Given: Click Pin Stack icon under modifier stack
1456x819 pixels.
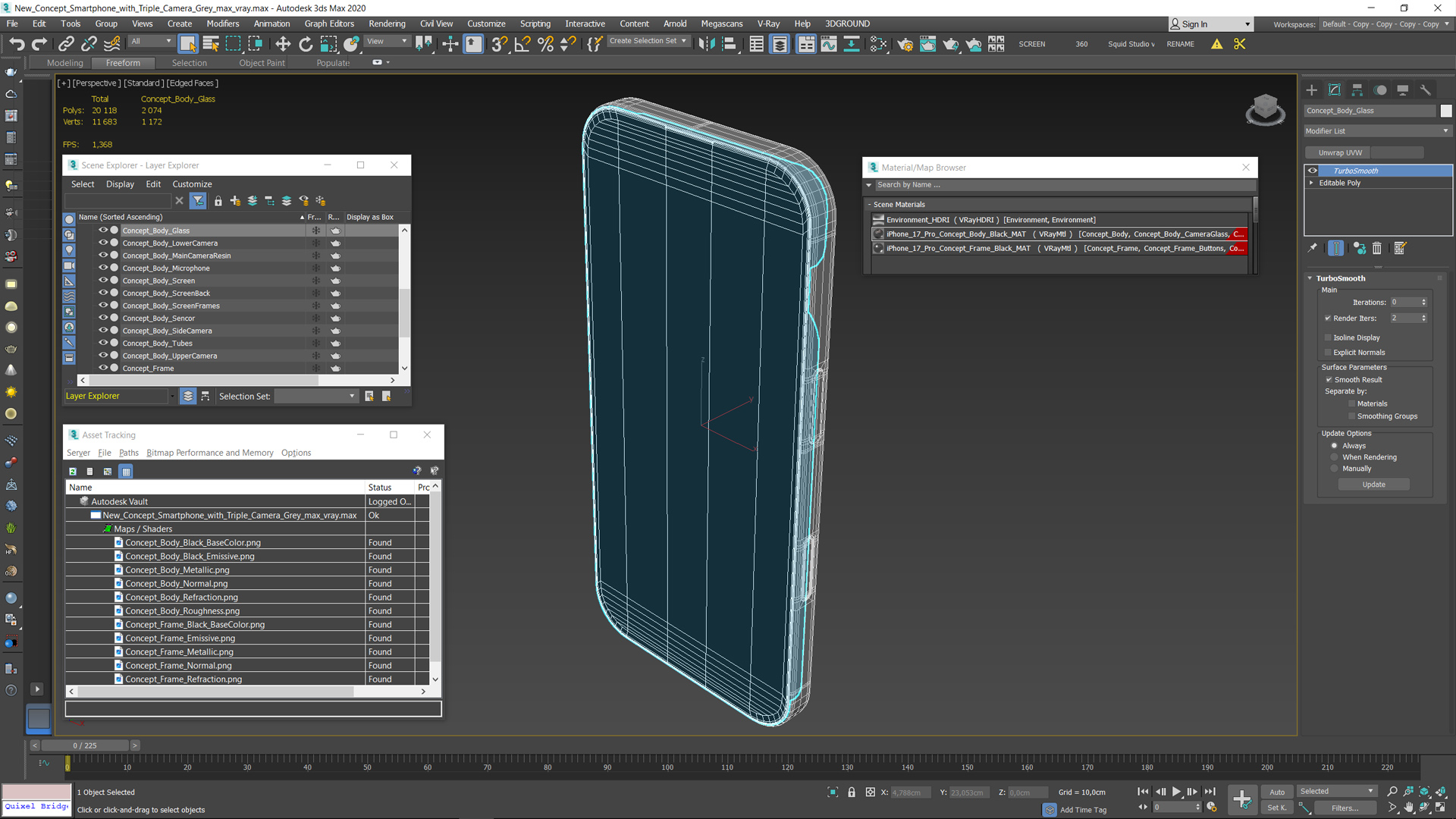Looking at the screenshot, I should click(x=1313, y=248).
